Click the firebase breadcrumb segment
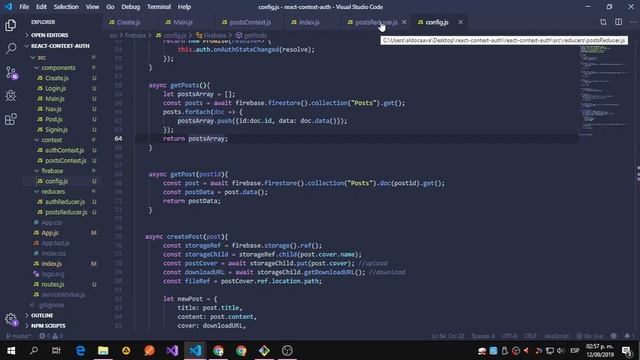The image size is (640, 360). click(135, 36)
